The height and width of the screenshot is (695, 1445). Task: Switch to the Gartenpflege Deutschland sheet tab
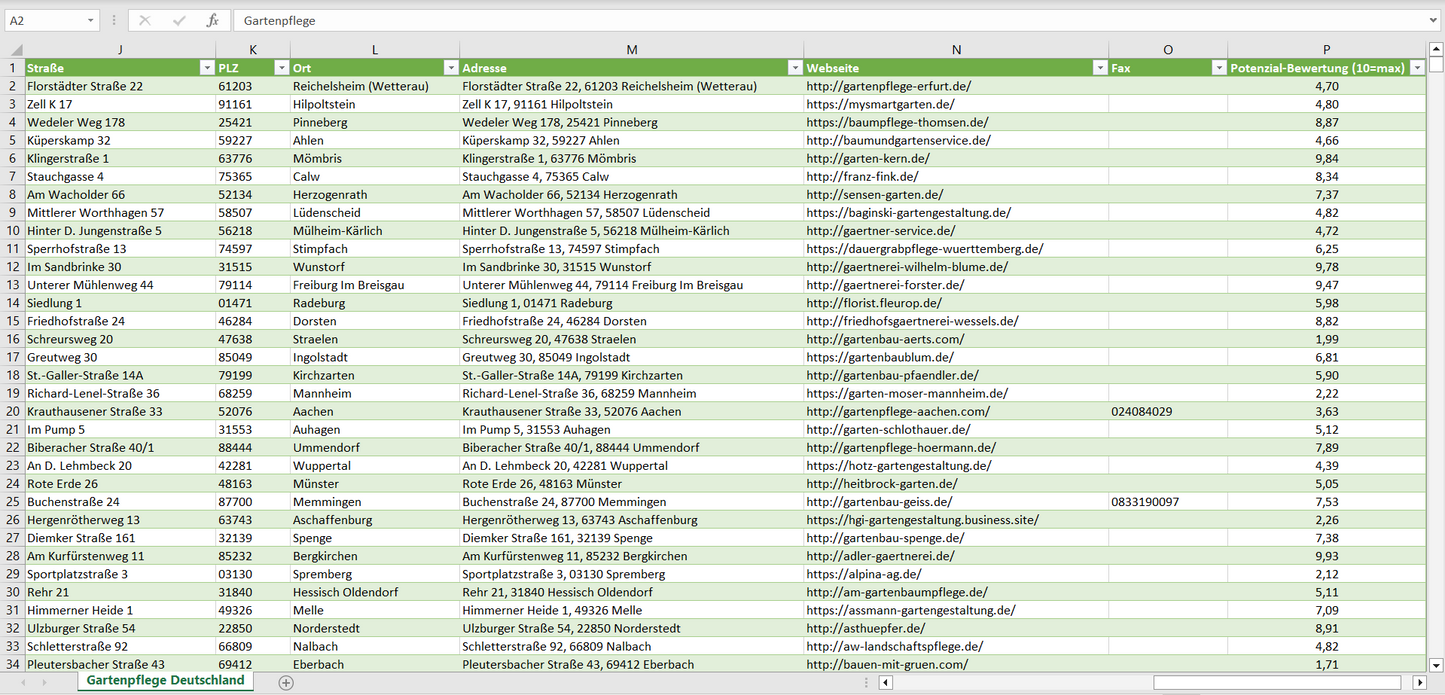click(165, 680)
